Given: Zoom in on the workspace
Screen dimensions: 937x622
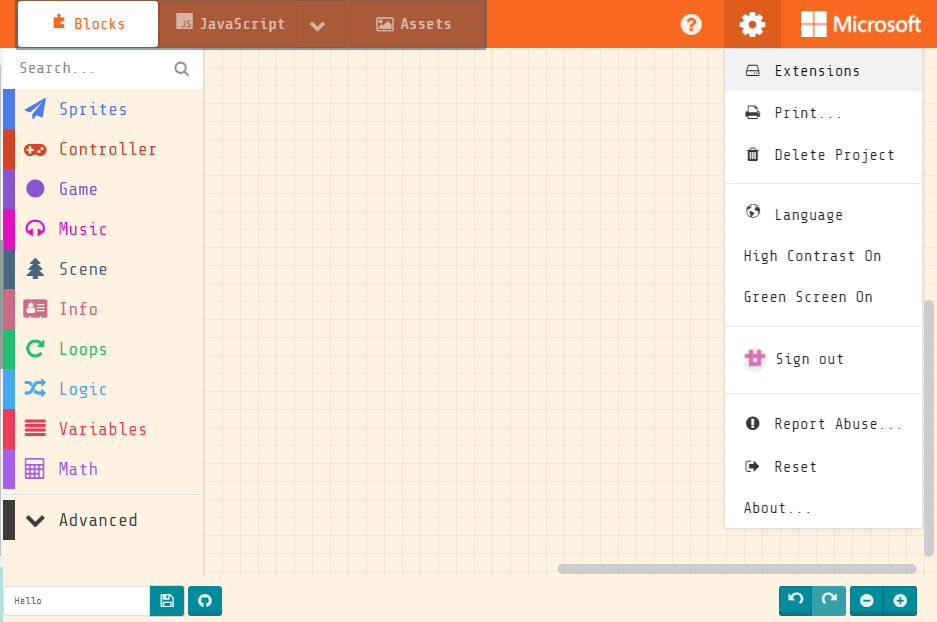Looking at the screenshot, I should pyautogui.click(x=900, y=601).
